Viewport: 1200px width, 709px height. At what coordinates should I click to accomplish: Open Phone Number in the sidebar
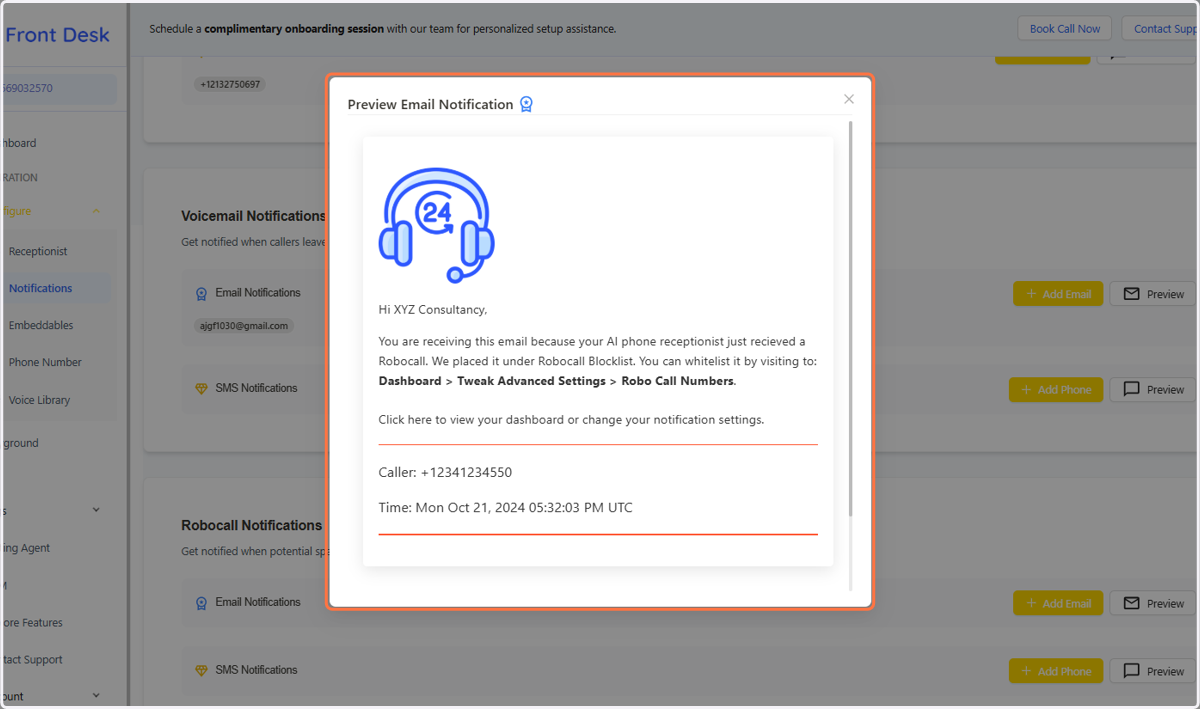(x=45, y=362)
